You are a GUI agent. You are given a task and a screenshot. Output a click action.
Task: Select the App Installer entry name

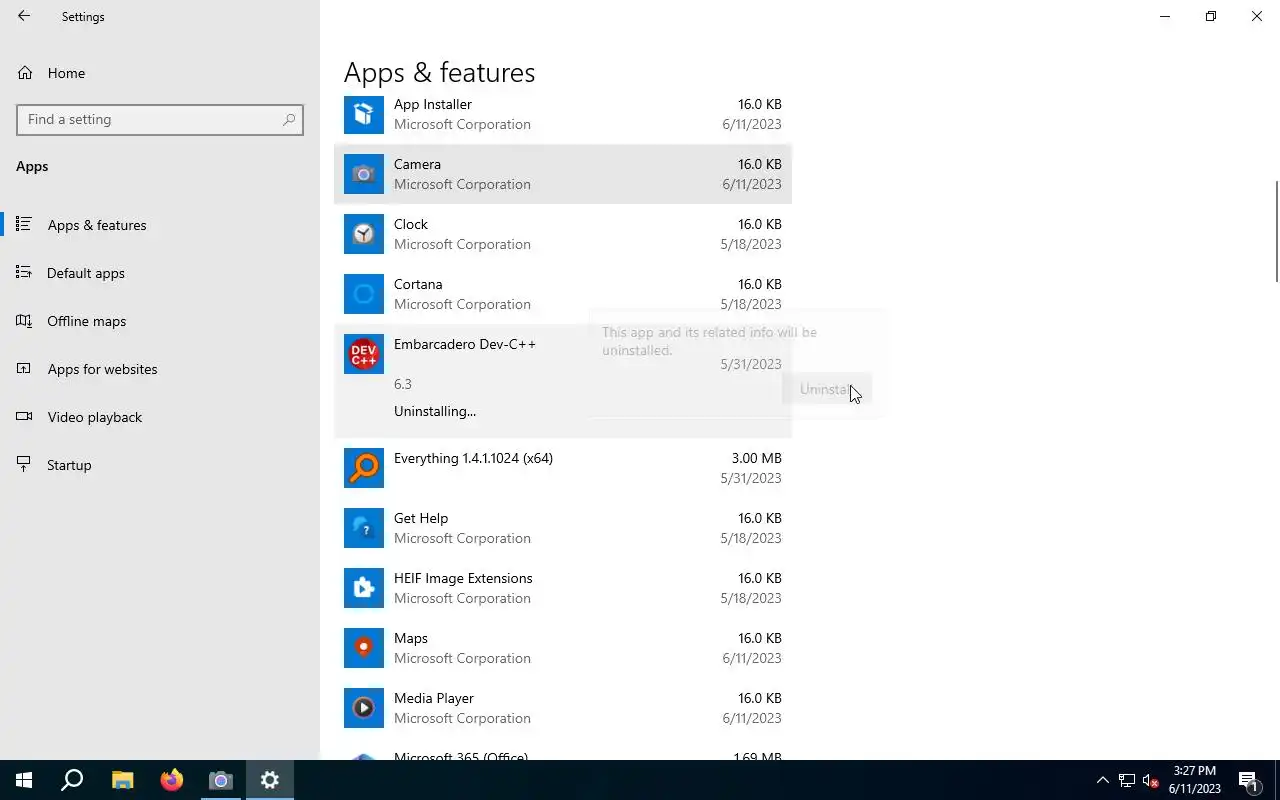click(x=433, y=104)
